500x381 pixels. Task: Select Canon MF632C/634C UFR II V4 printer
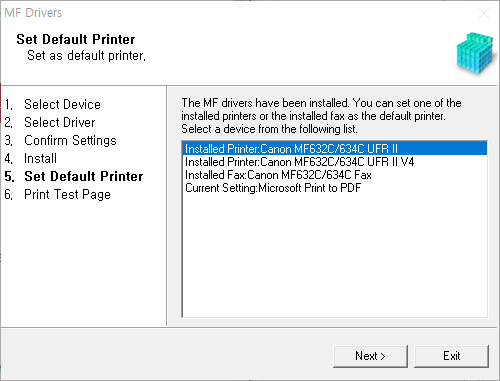(x=335, y=162)
